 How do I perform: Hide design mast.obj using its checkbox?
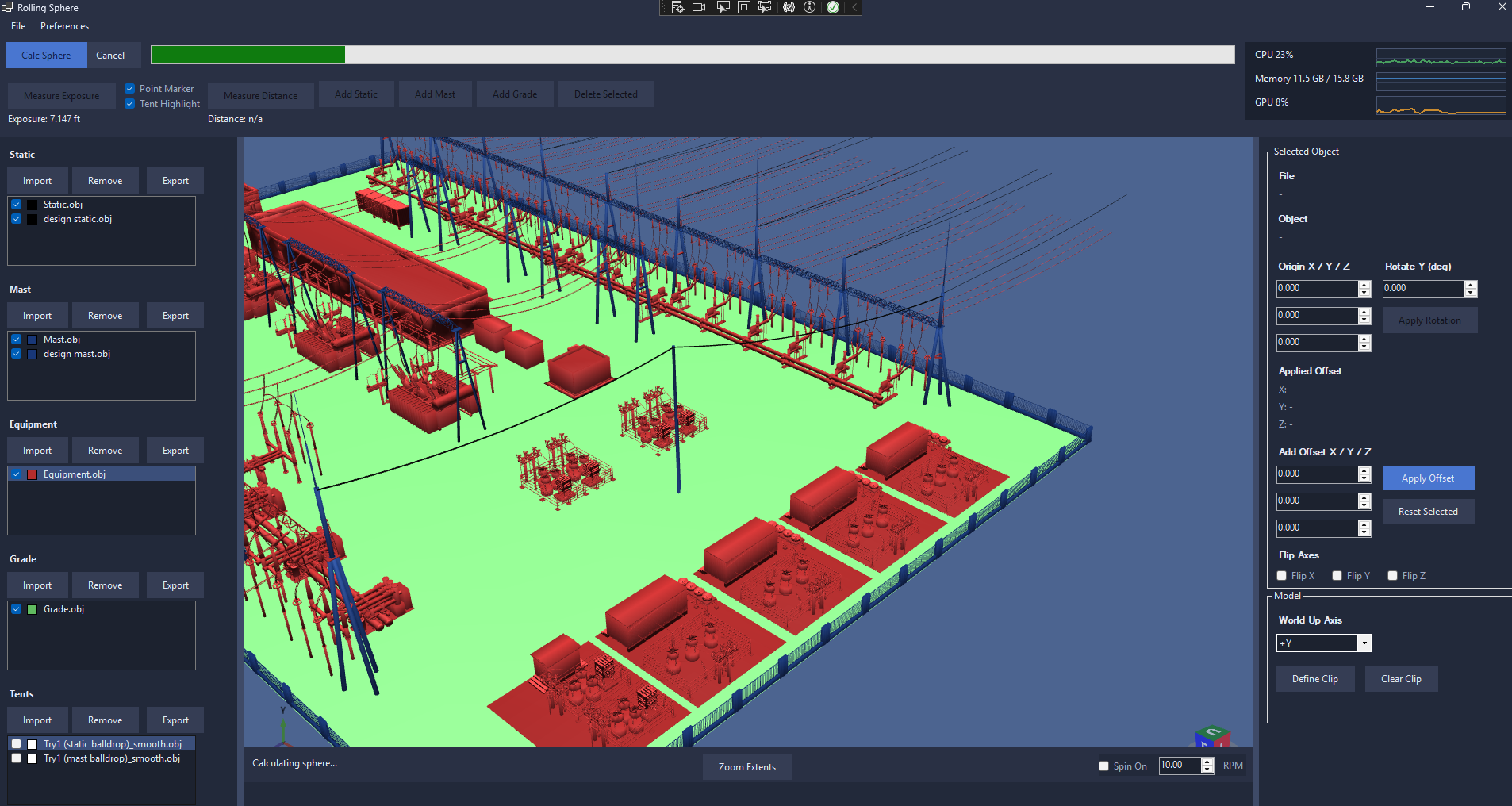tap(17, 354)
